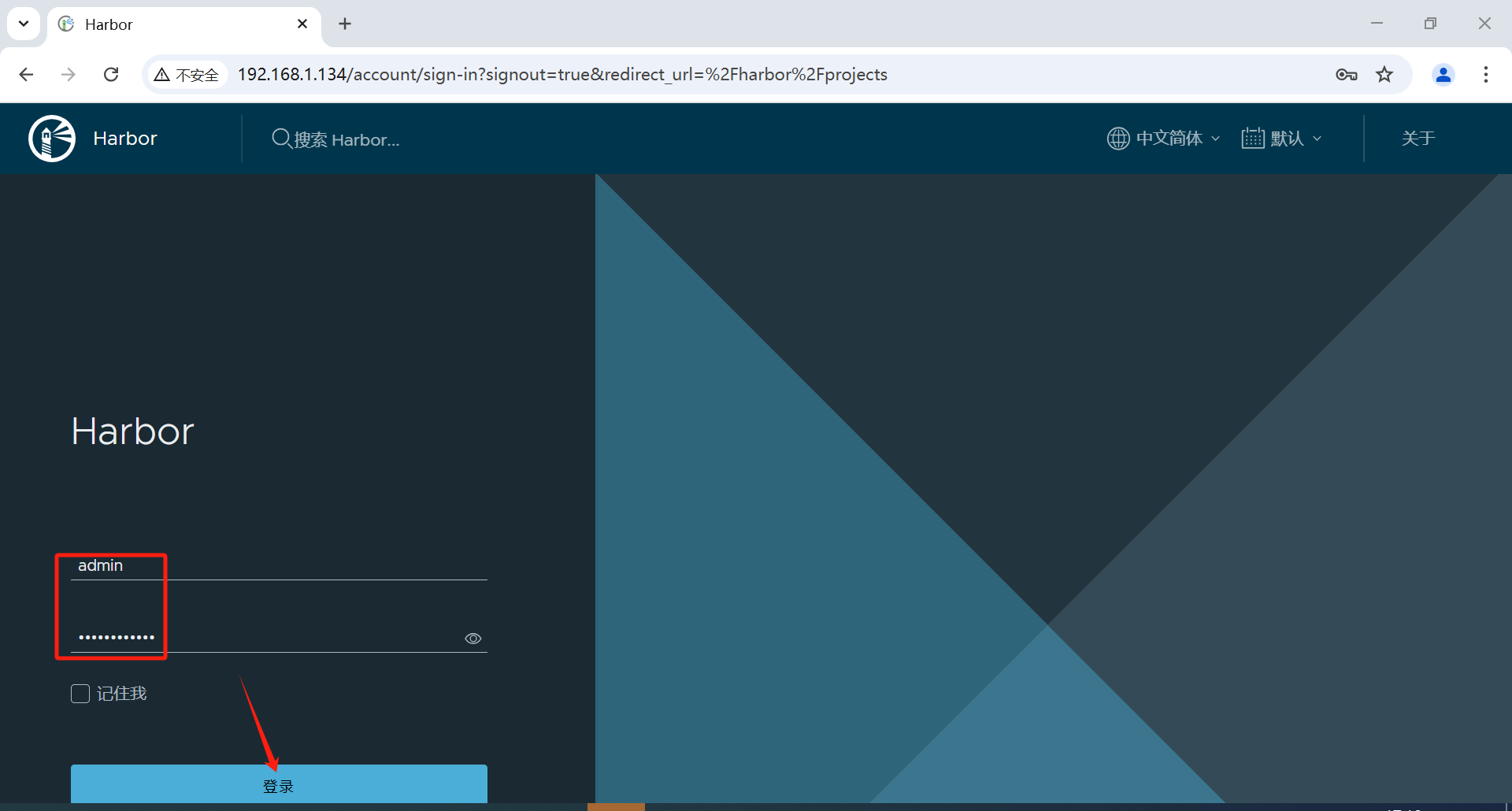Focus the 搜索 Harbor search field

346,139
